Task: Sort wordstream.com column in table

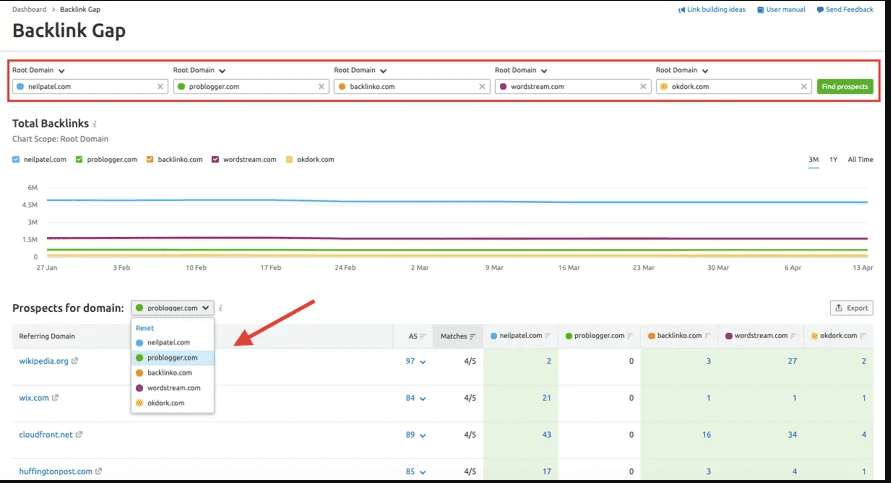Action: pos(793,336)
